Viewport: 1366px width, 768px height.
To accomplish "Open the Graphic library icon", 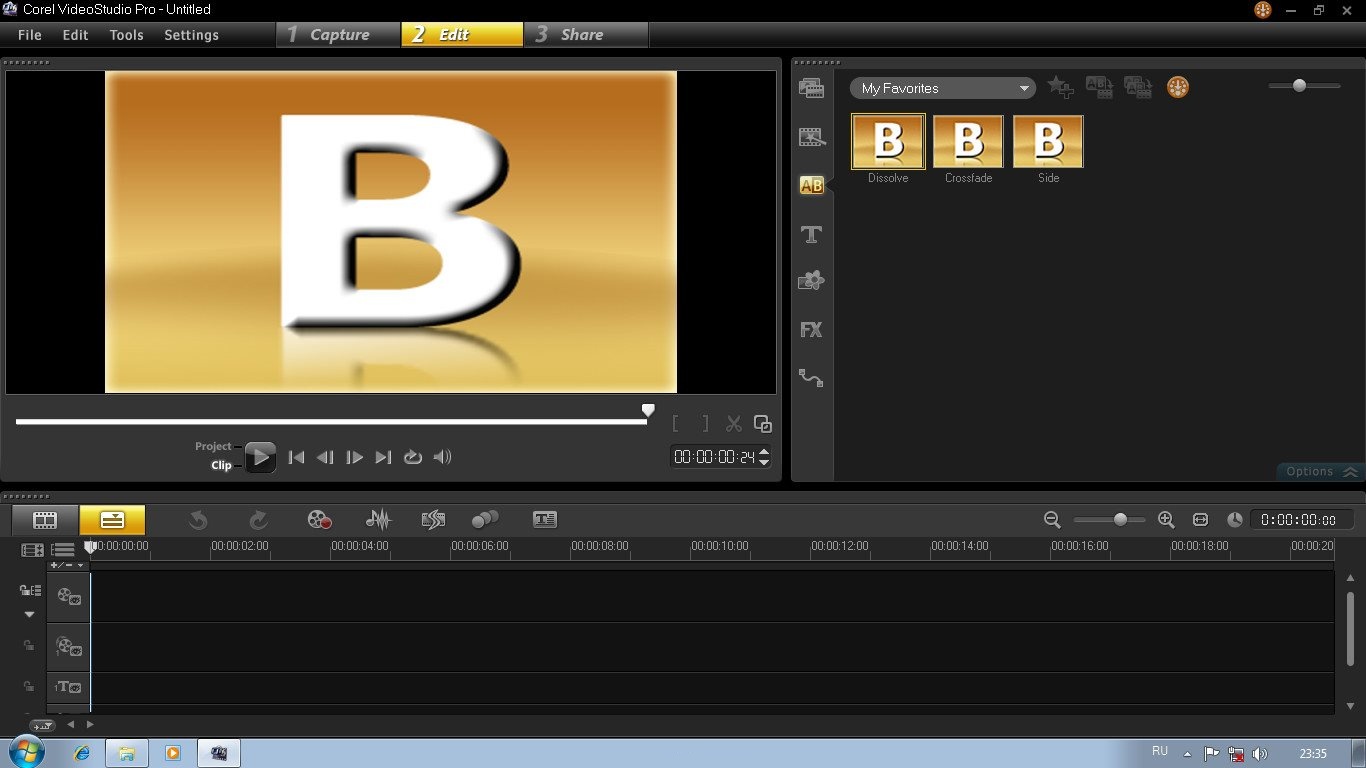I will (x=811, y=281).
